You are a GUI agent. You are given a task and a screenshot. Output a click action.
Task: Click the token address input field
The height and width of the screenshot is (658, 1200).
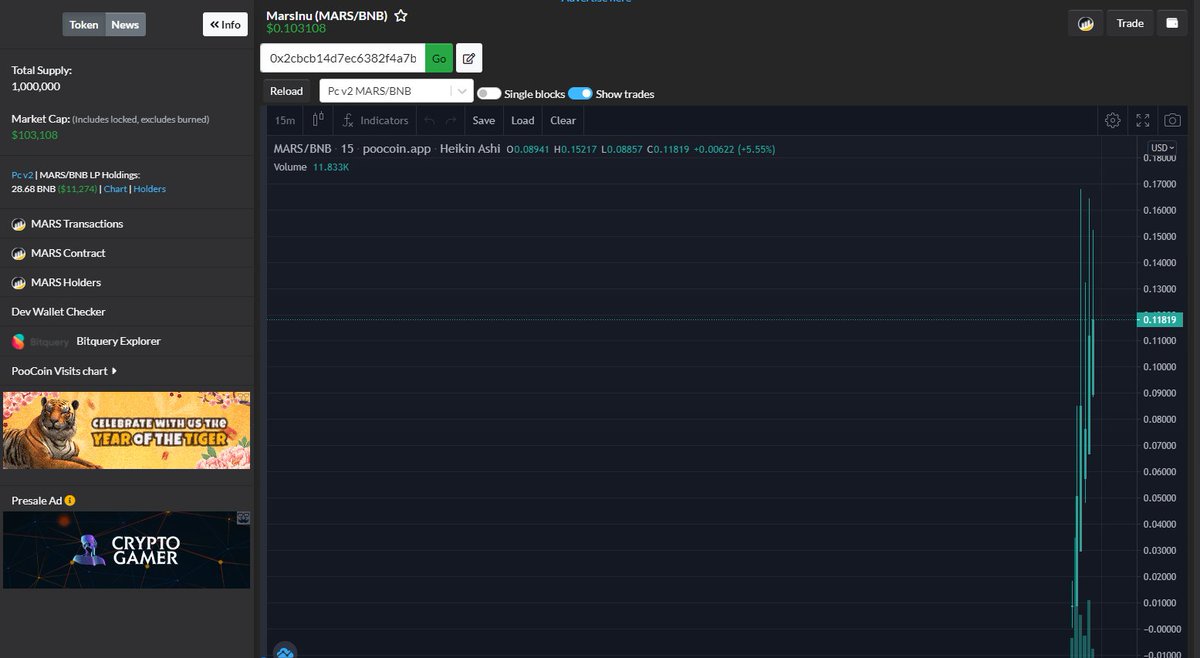coord(343,58)
